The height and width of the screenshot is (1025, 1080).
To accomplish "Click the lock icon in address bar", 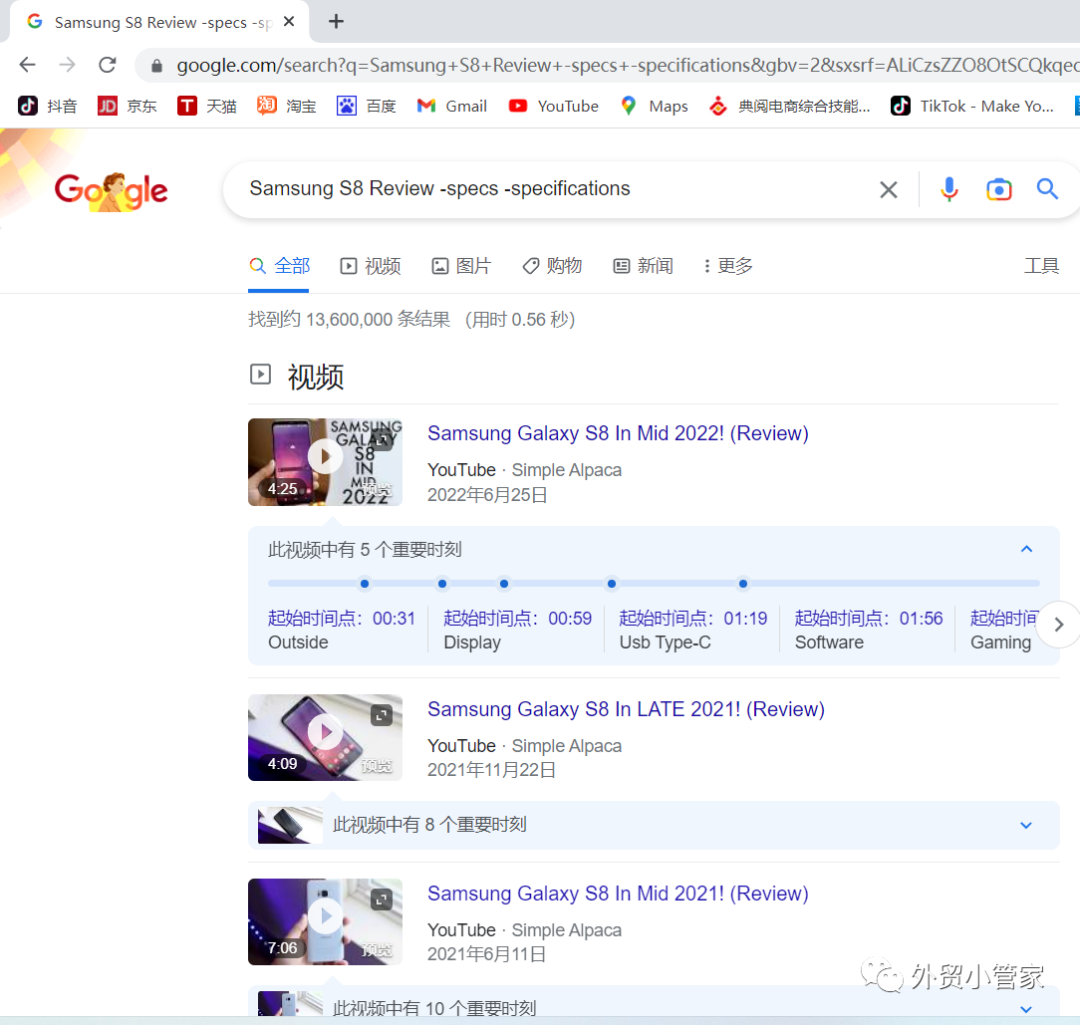I will [156, 65].
